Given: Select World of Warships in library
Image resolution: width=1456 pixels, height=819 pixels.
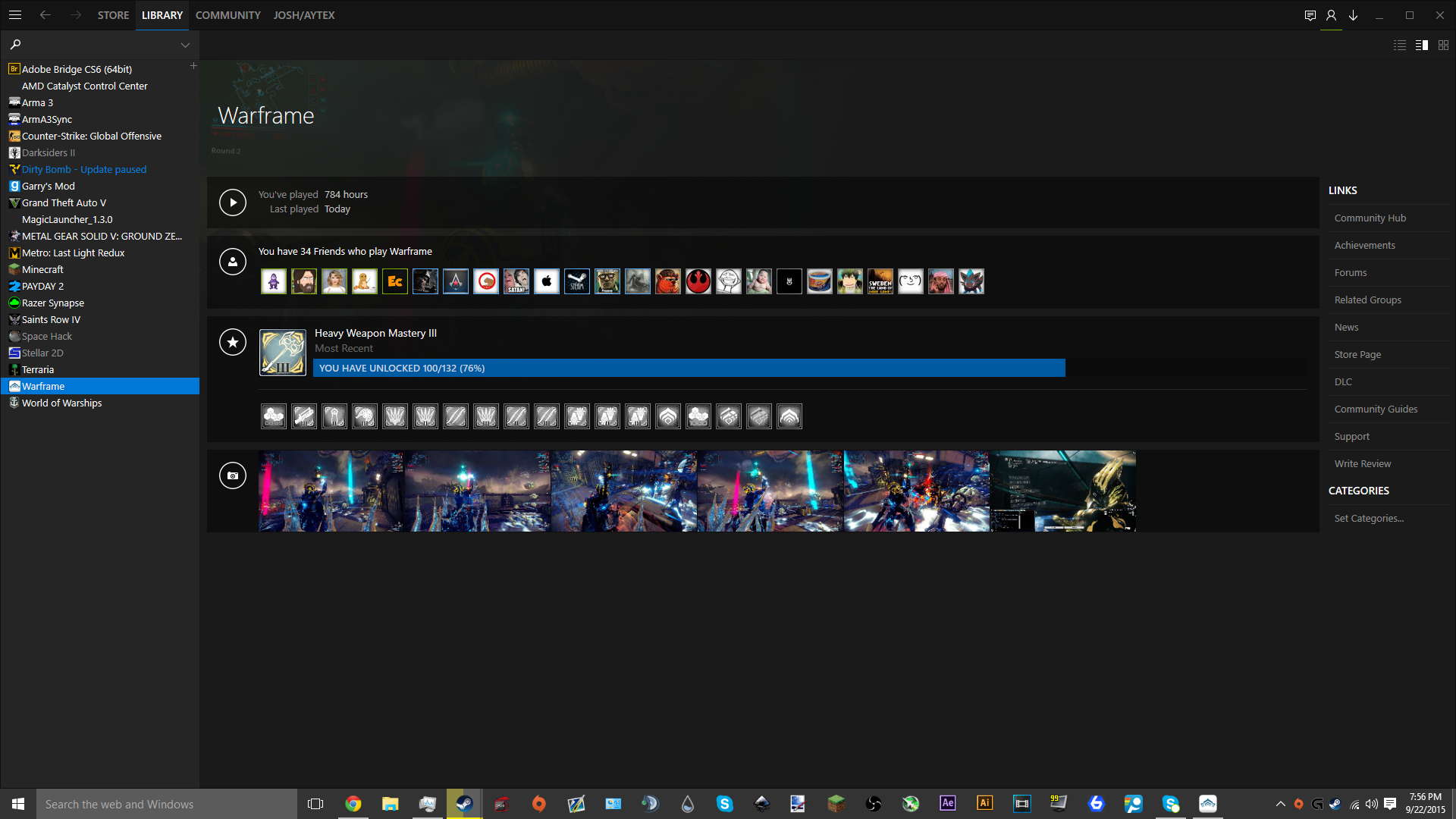Looking at the screenshot, I should pos(100,403).
